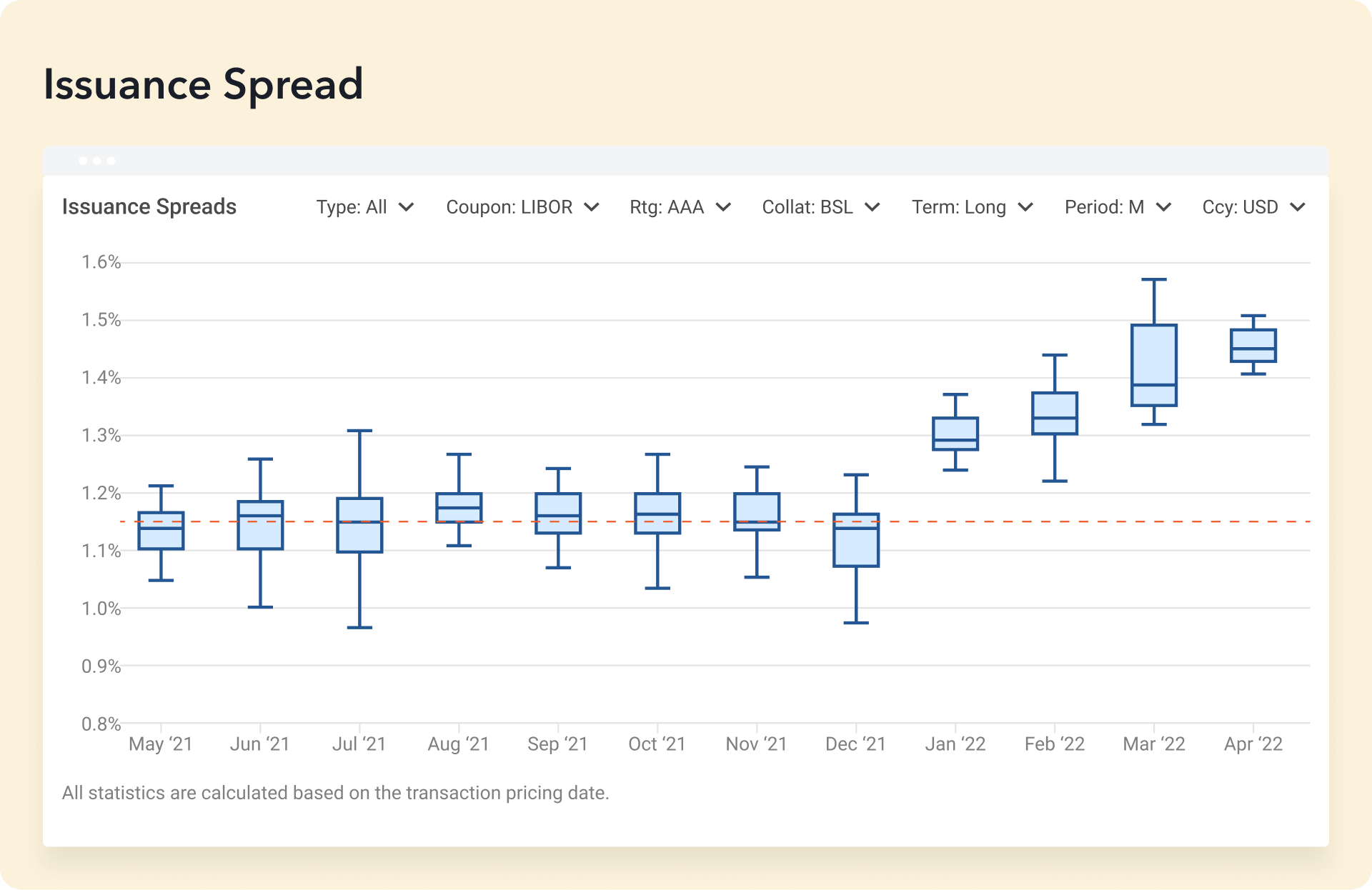Expand the Collat: BSL dropdown
Image resolution: width=1372 pixels, height=890 pixels.
pyautogui.click(x=820, y=207)
